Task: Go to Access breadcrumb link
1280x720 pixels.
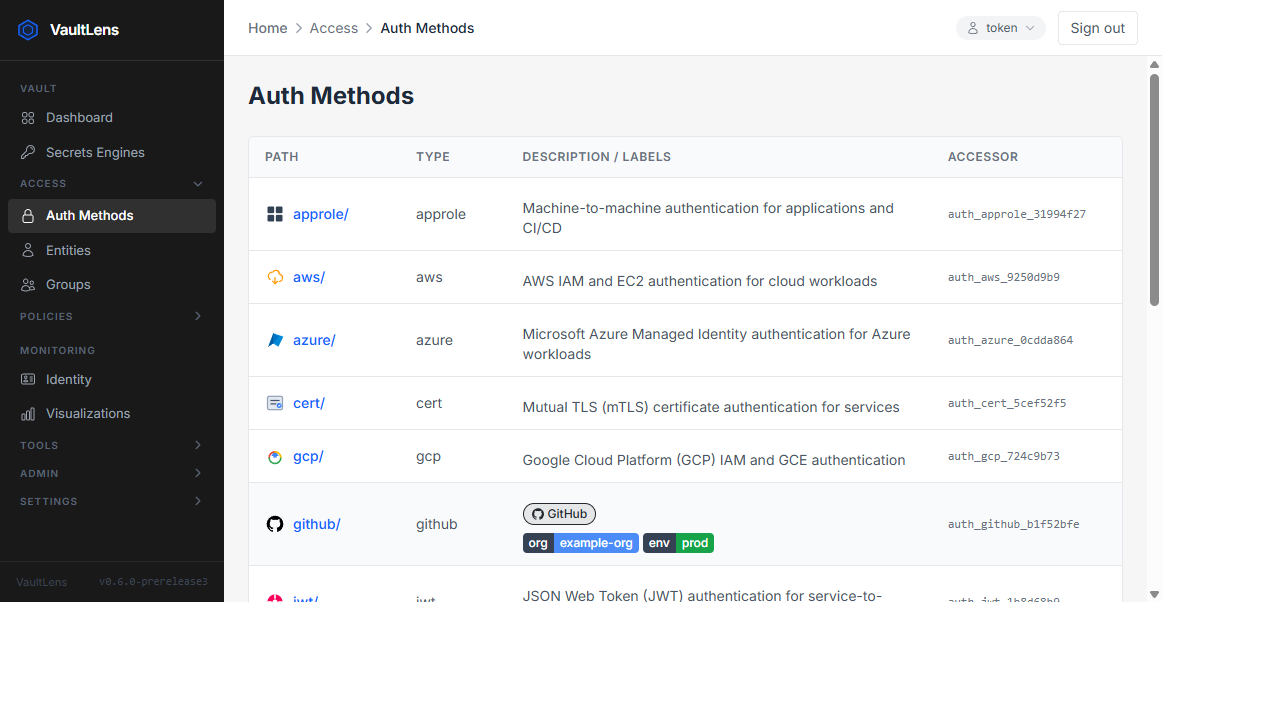Action: pyautogui.click(x=334, y=28)
